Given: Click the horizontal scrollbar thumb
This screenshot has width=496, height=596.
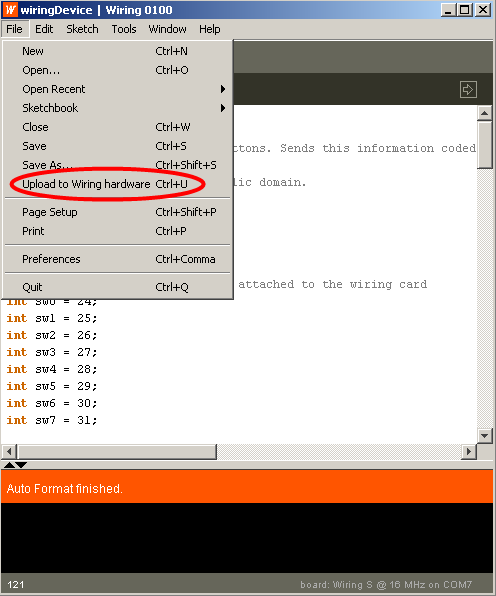Looking at the screenshot, I should click(x=116, y=452).
